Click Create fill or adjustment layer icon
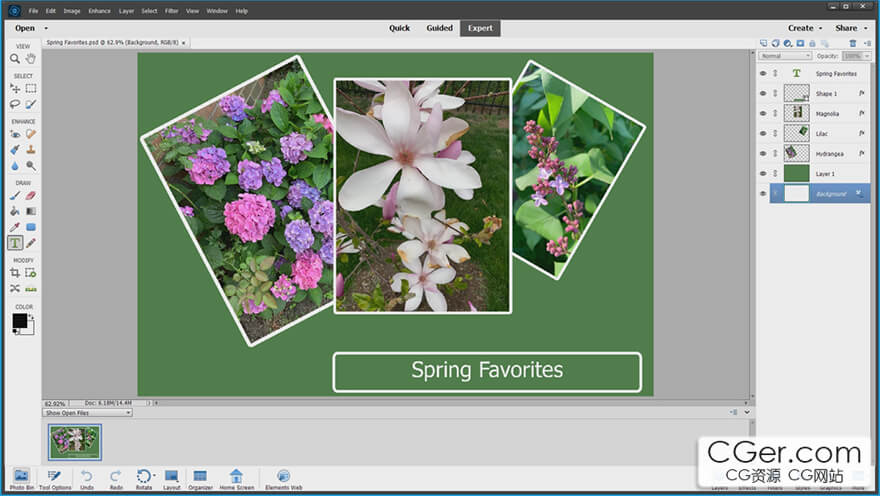The height and width of the screenshot is (496, 880). coord(787,43)
